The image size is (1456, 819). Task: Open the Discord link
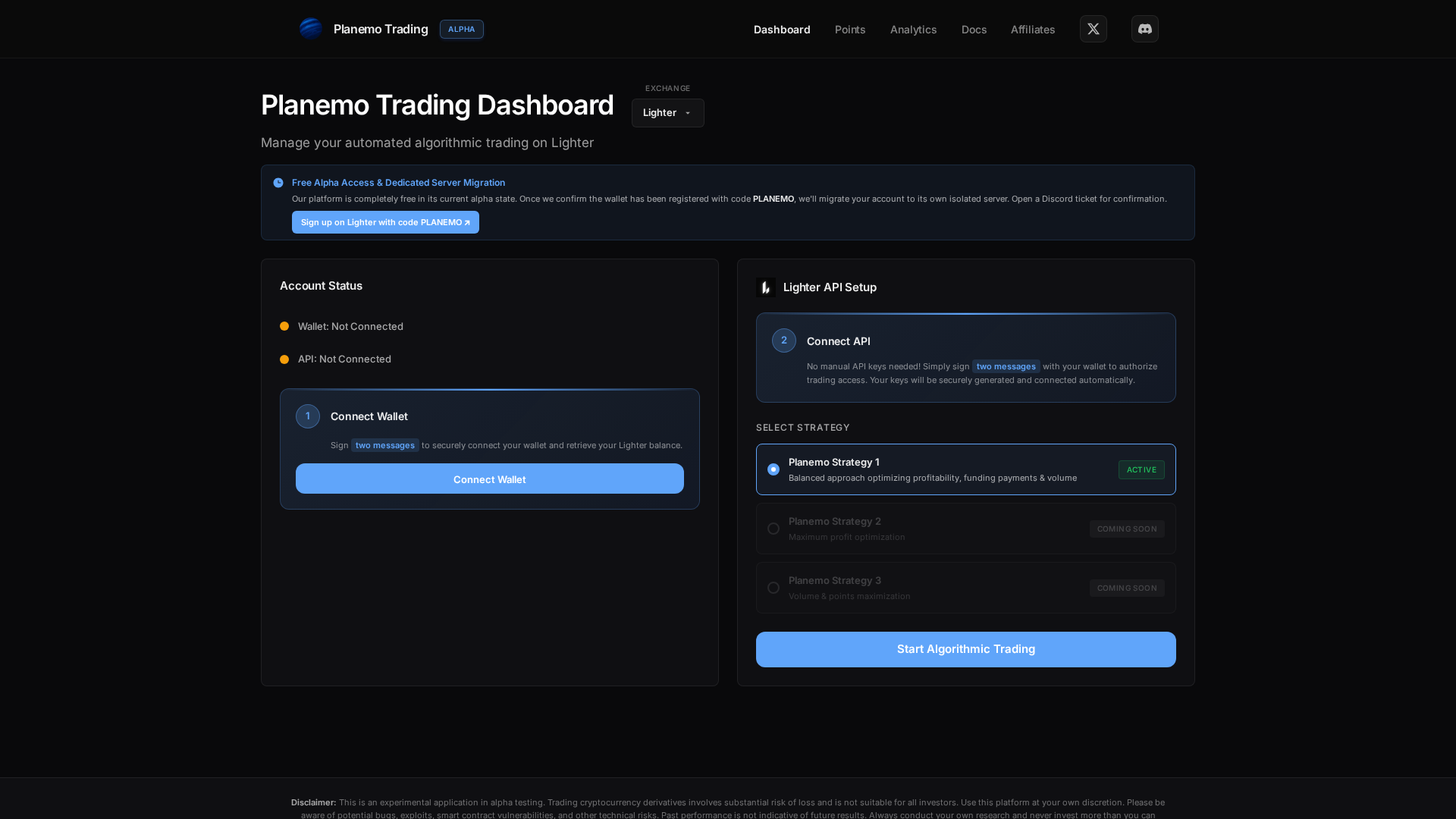(x=1144, y=29)
